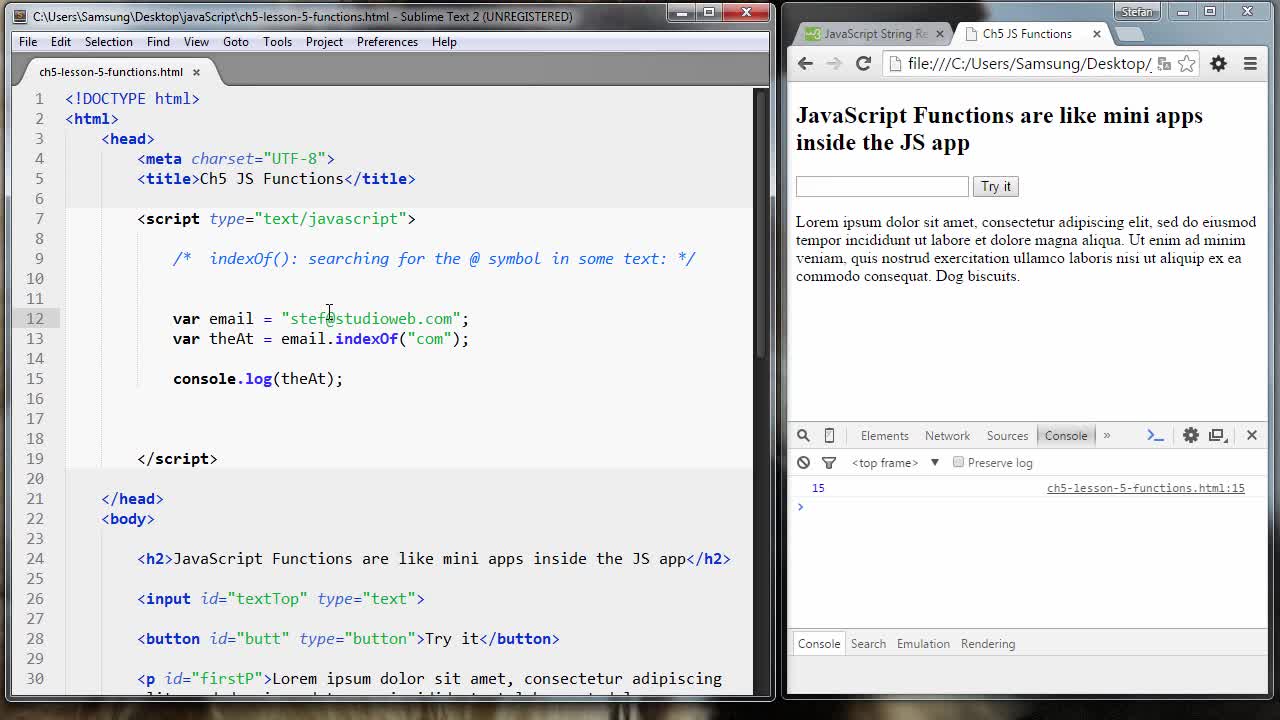Click the Stefan profile button in Chrome

1137,11
